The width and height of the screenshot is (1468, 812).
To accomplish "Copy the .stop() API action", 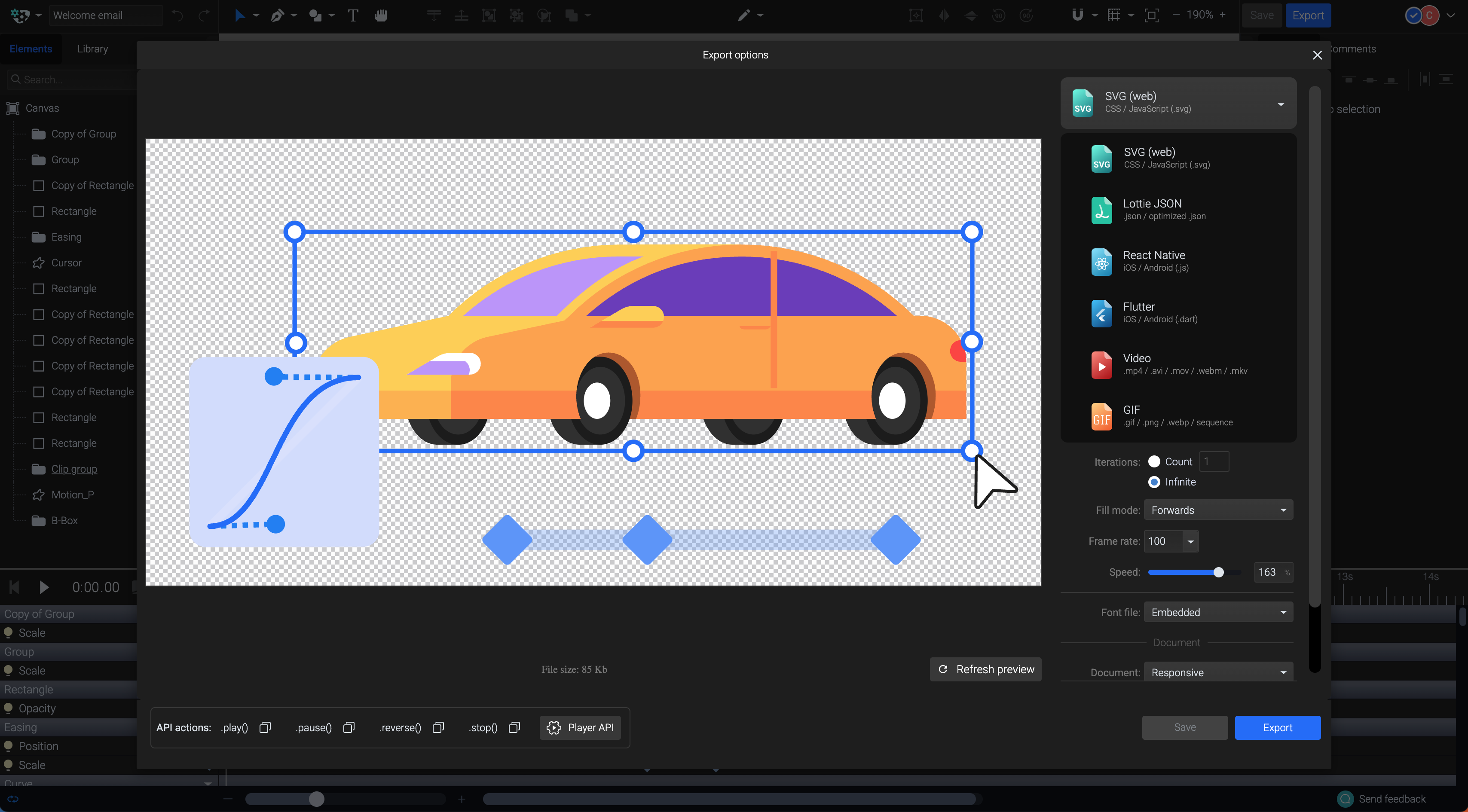I will [x=514, y=727].
